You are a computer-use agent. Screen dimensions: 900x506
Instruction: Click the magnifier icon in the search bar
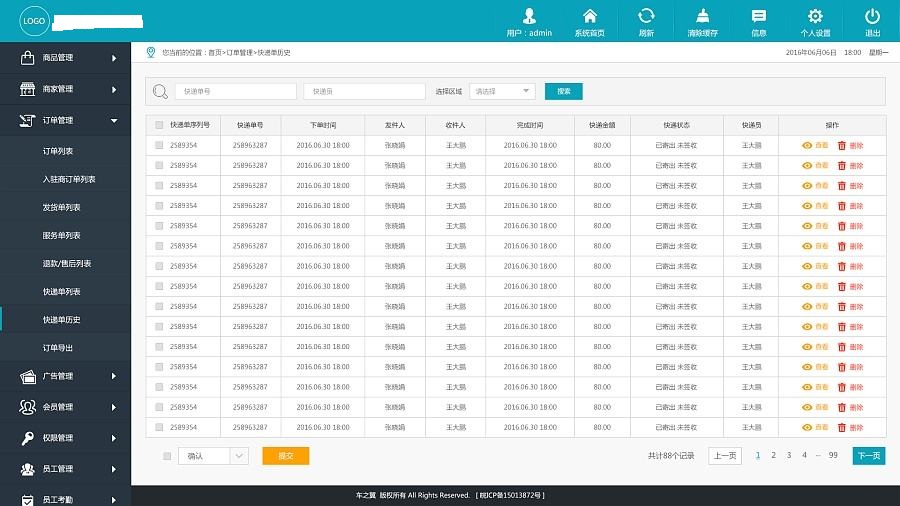tap(160, 91)
